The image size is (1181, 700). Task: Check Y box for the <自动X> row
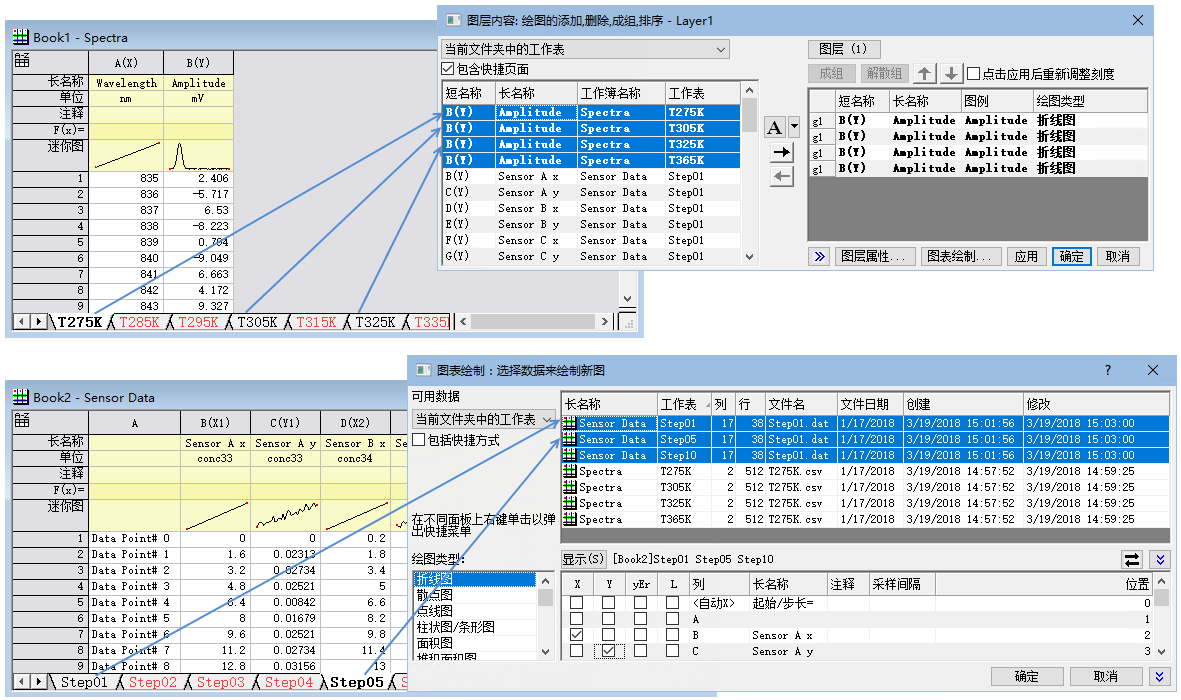[x=609, y=603]
